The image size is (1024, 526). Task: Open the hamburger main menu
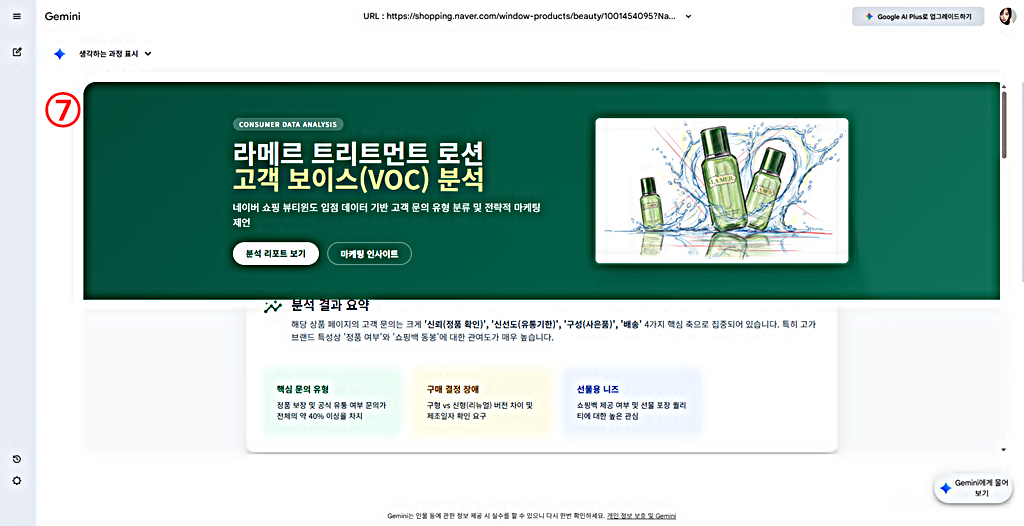[17, 16]
